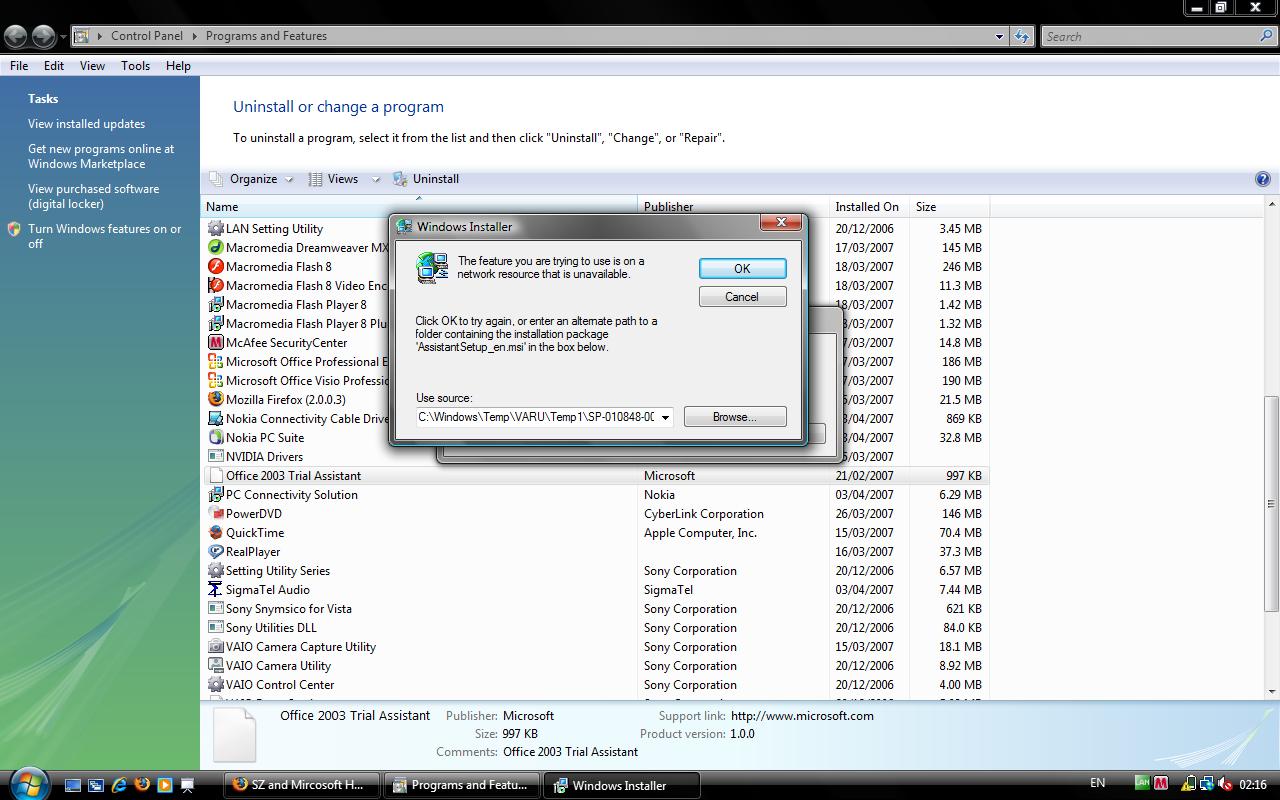This screenshot has width=1280, height=800.
Task: Click the Uninstall toolbar button
Action: coord(426,179)
